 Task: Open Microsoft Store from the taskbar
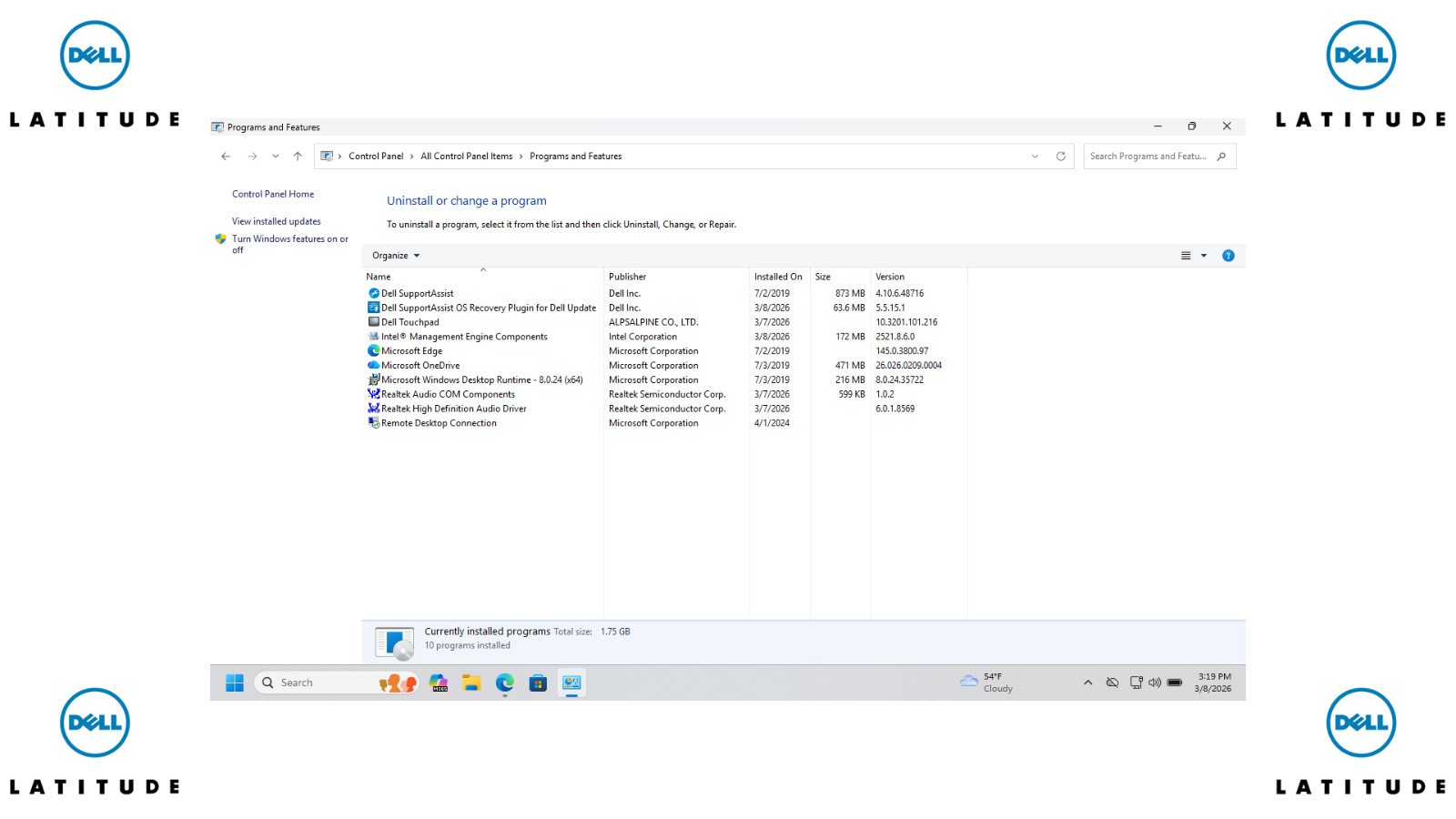click(538, 682)
